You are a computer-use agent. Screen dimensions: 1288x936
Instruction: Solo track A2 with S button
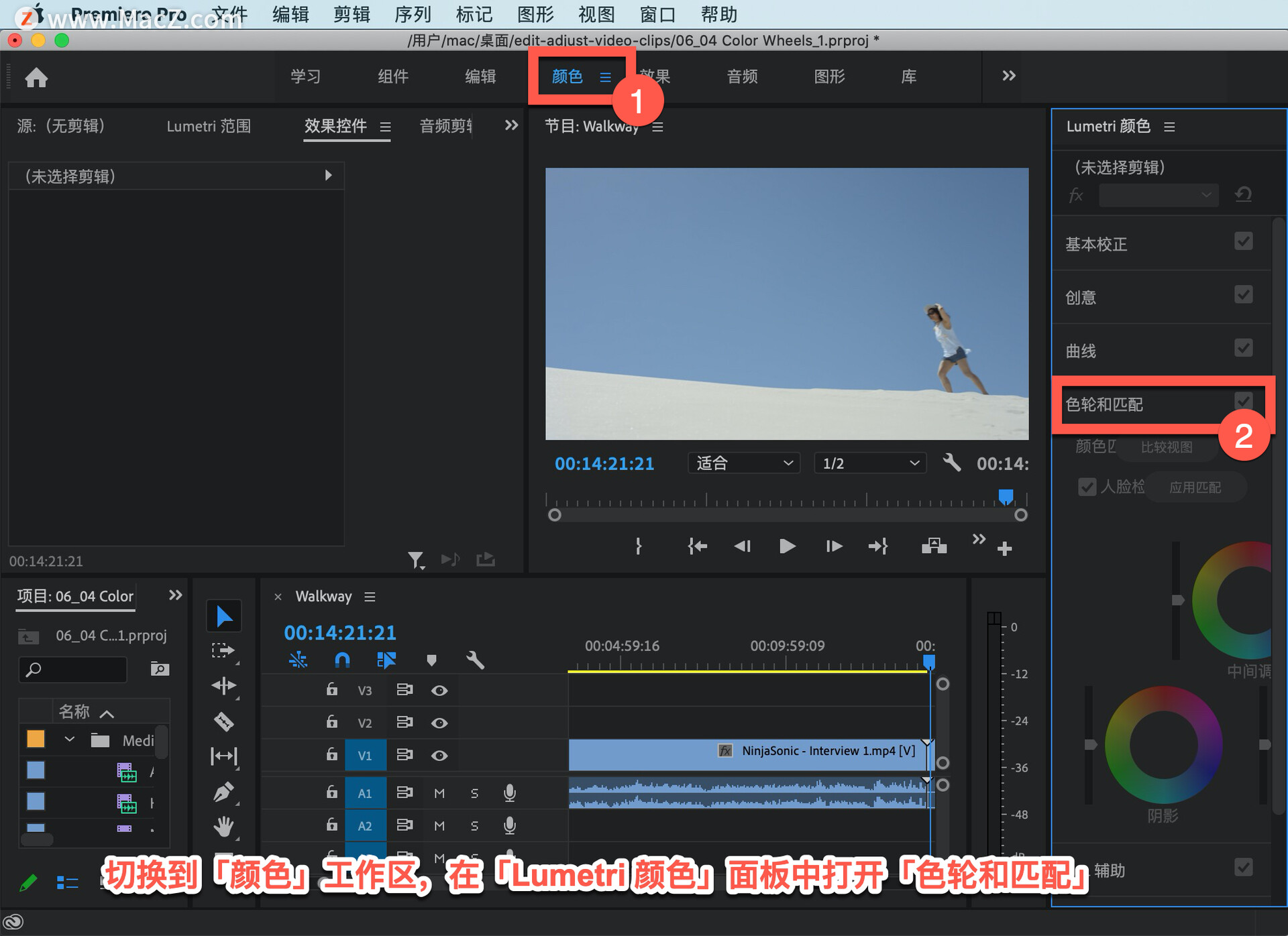coord(474,826)
